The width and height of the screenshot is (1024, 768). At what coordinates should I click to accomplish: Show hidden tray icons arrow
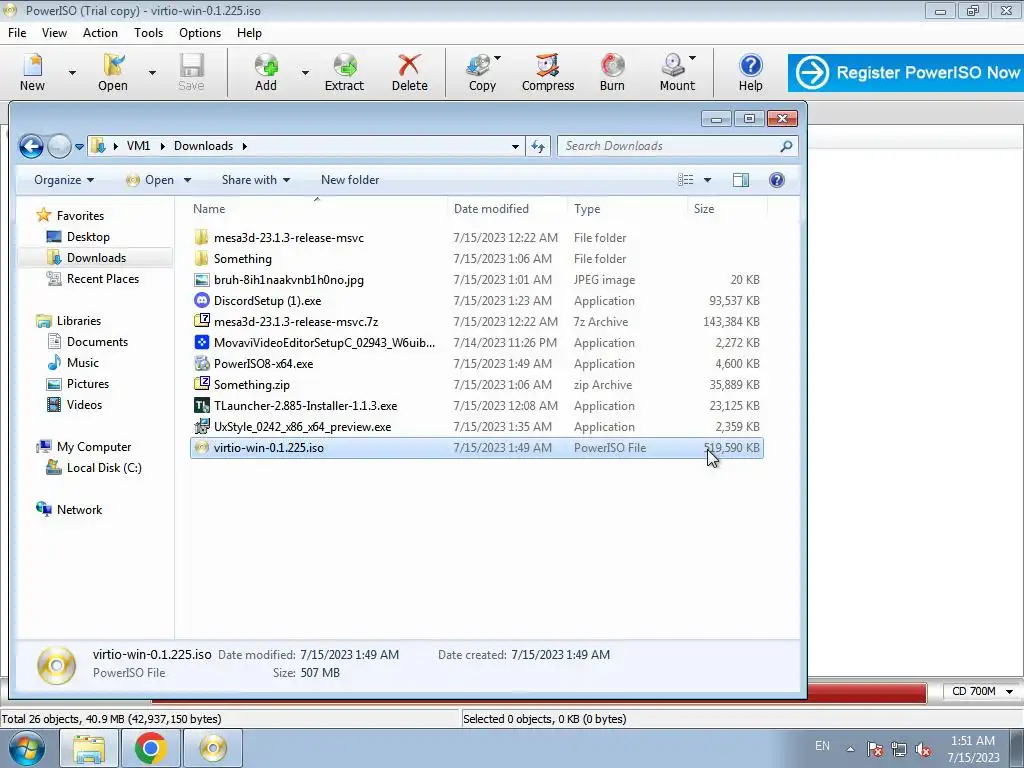850,749
